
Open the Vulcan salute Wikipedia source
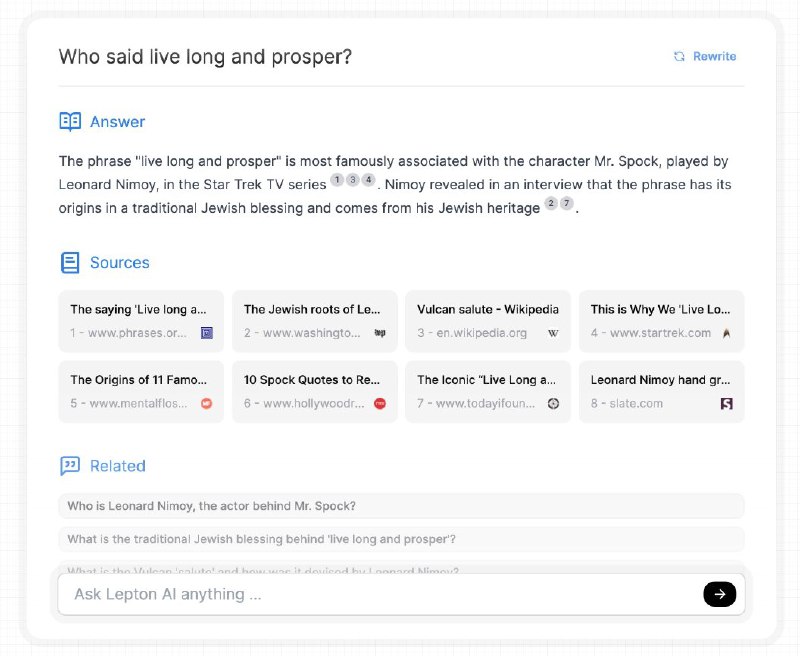point(487,321)
